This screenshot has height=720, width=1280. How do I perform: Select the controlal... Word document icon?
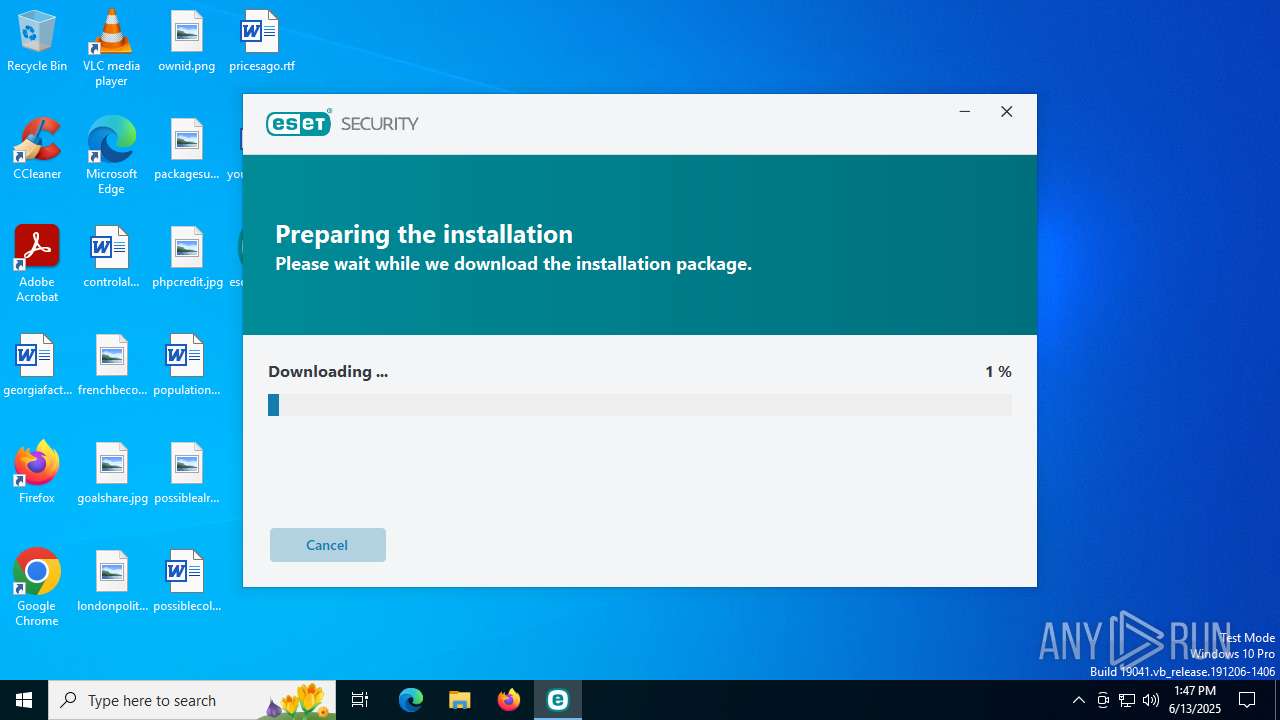coord(111,258)
